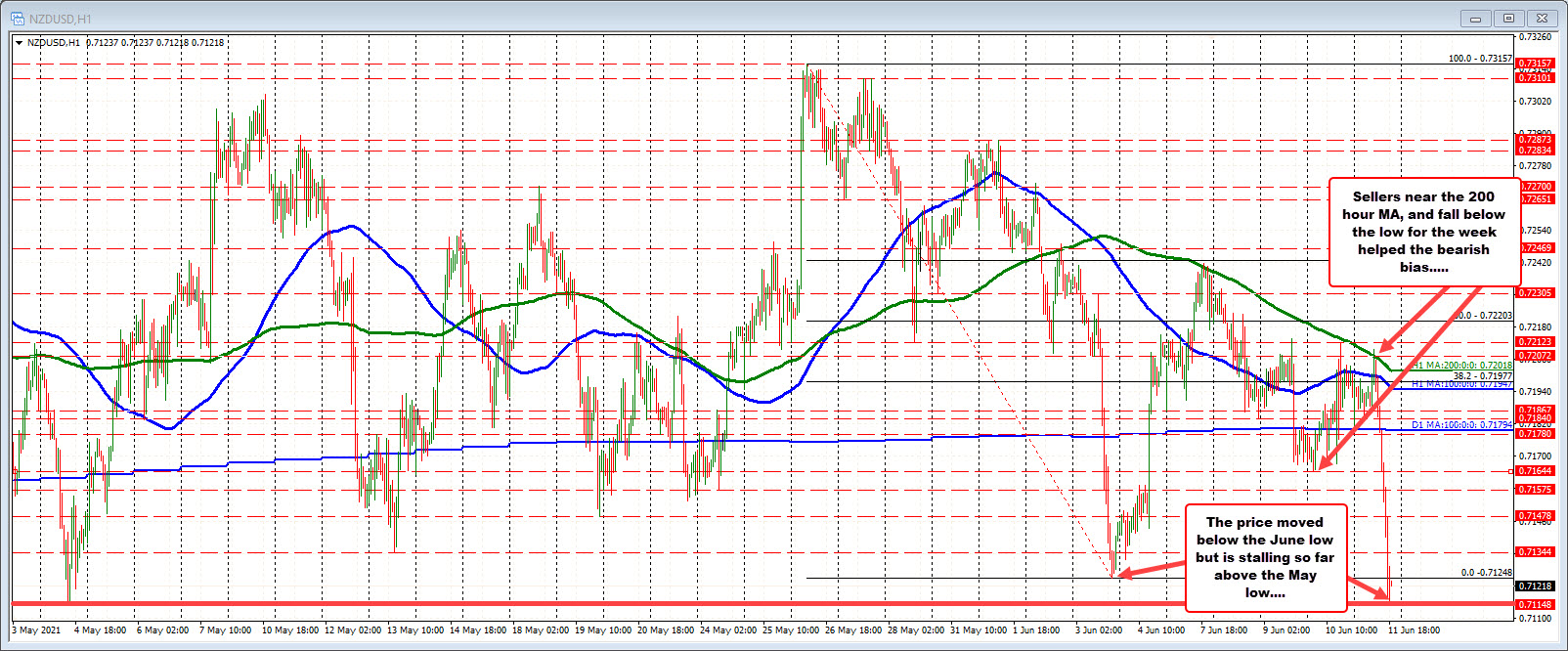Click the 38.2 - 0.71977 Fibonacci label
The width and height of the screenshot is (1568, 651).
click(x=1482, y=376)
